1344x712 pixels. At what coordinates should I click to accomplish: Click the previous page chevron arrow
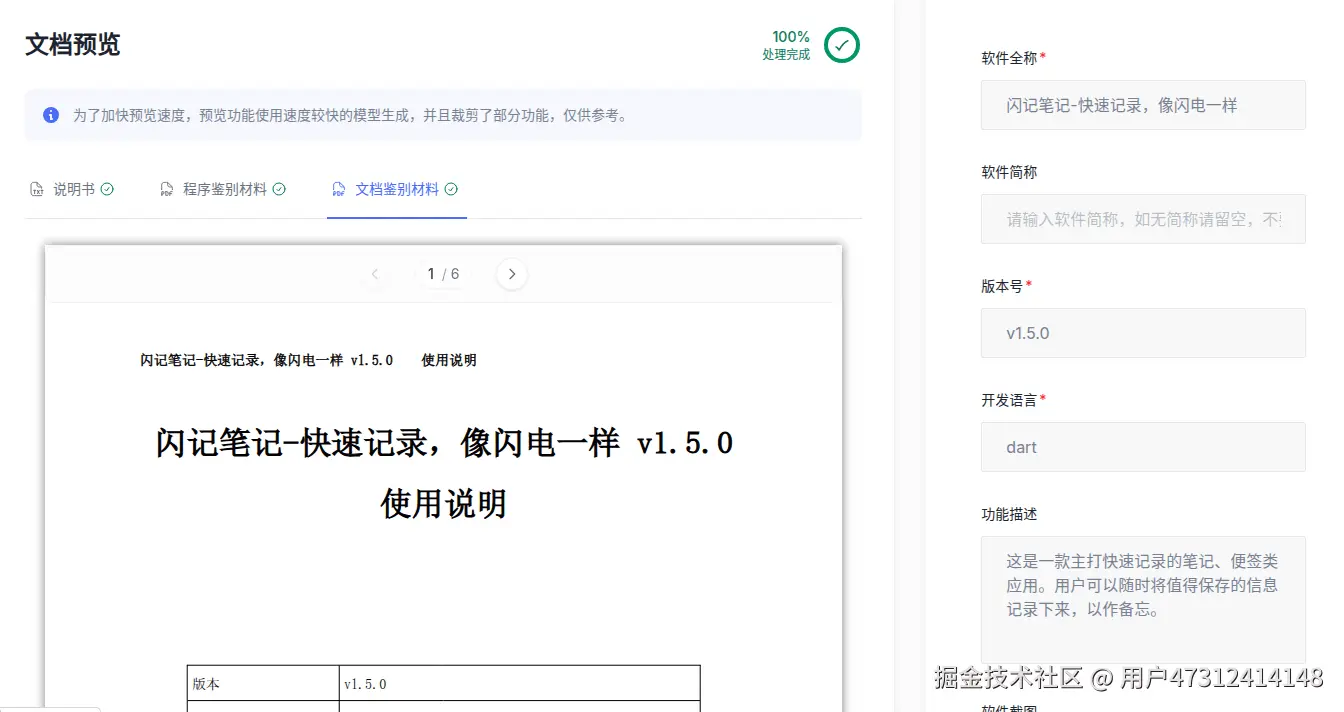coord(375,273)
